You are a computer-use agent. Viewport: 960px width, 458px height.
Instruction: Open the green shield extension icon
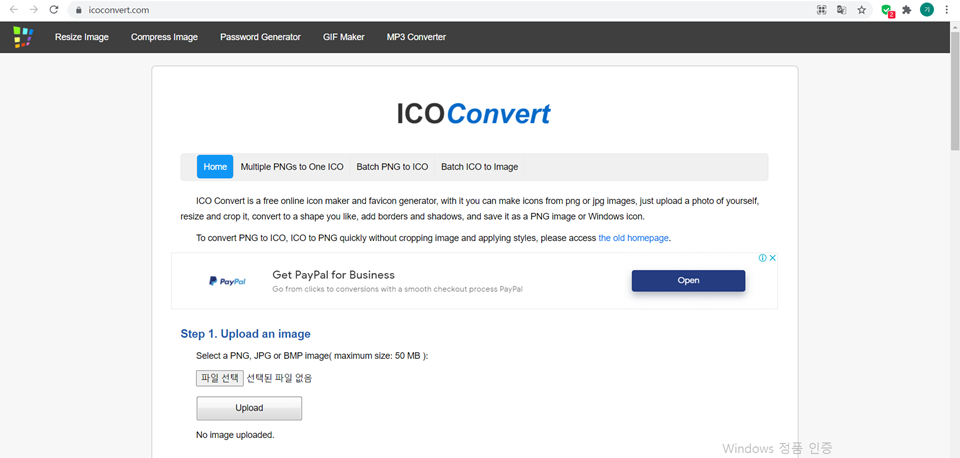(x=887, y=10)
